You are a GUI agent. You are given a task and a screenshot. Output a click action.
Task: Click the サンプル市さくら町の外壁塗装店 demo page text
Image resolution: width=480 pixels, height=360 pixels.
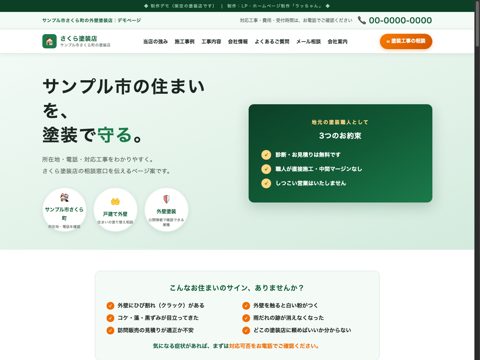(92, 20)
